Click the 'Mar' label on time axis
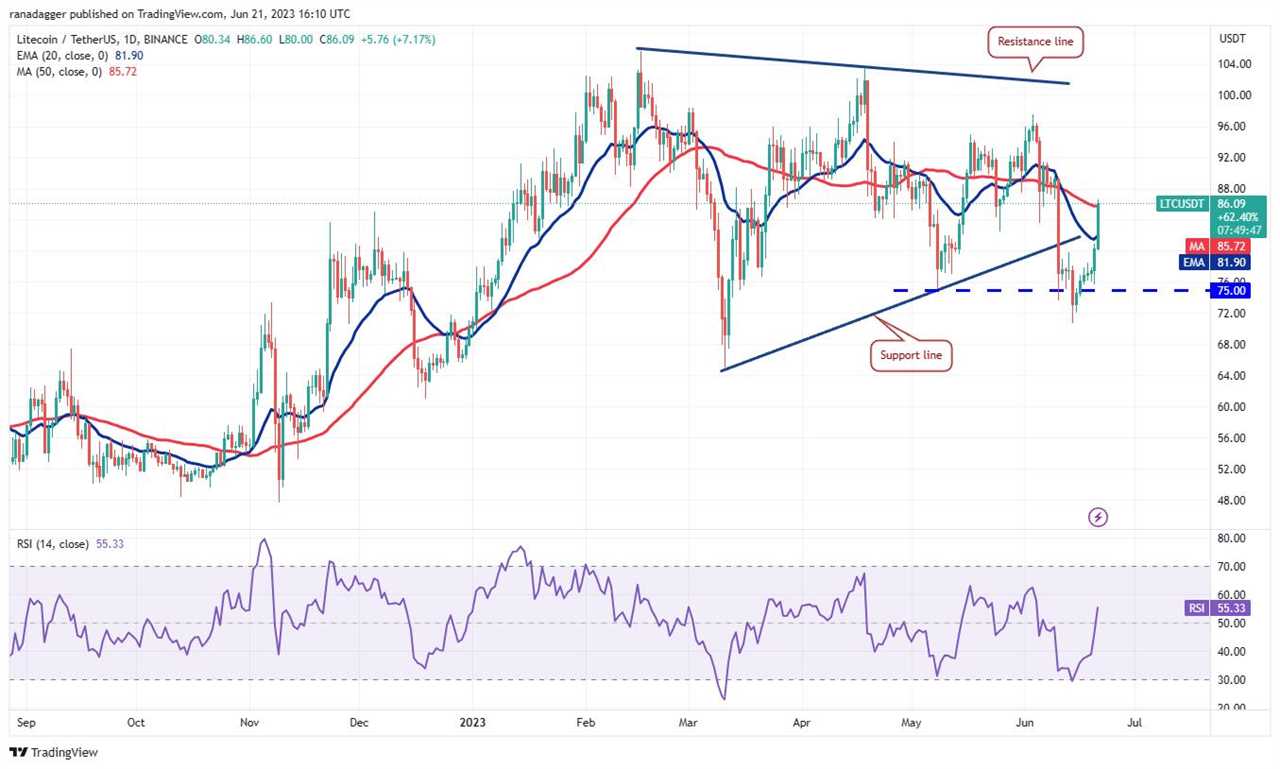The height and width of the screenshot is (769, 1280). [687, 722]
